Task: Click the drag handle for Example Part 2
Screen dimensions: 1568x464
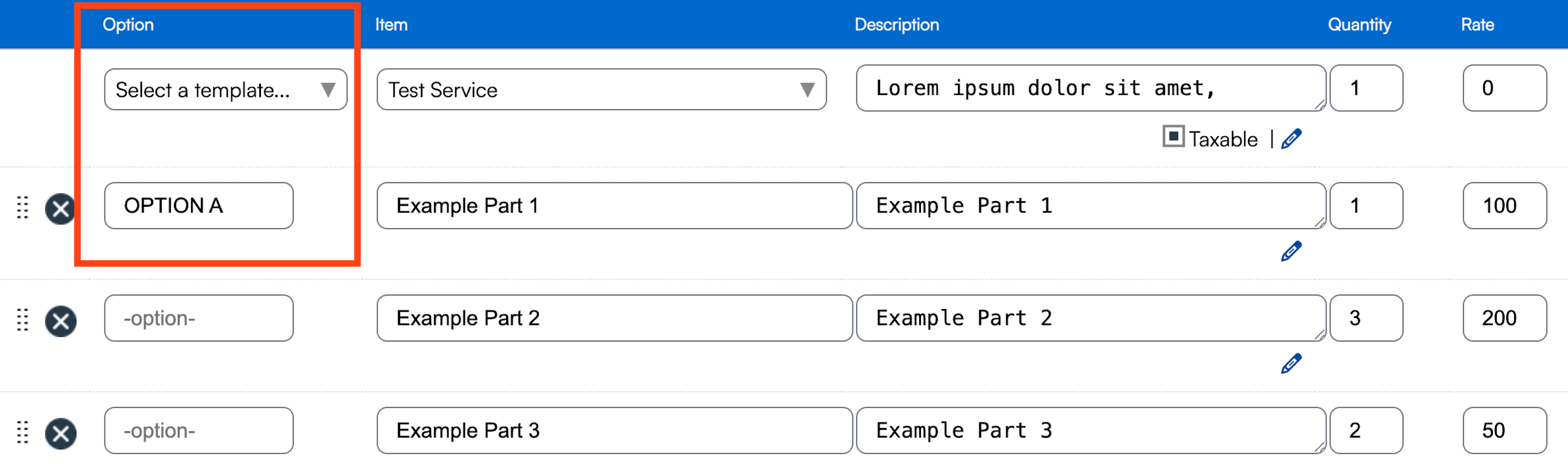Action: (x=22, y=320)
